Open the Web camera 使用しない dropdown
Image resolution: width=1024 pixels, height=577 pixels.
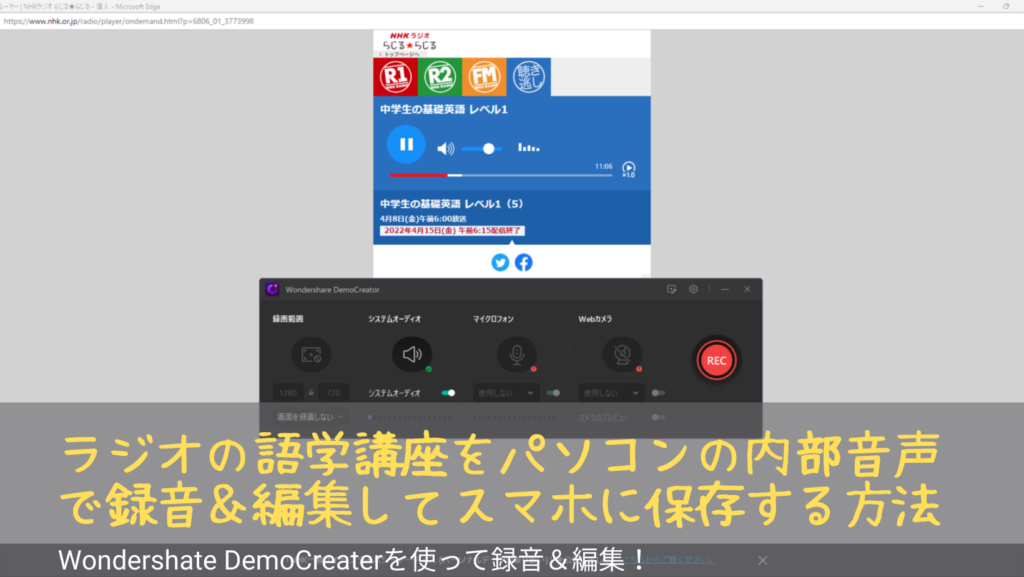click(x=611, y=393)
